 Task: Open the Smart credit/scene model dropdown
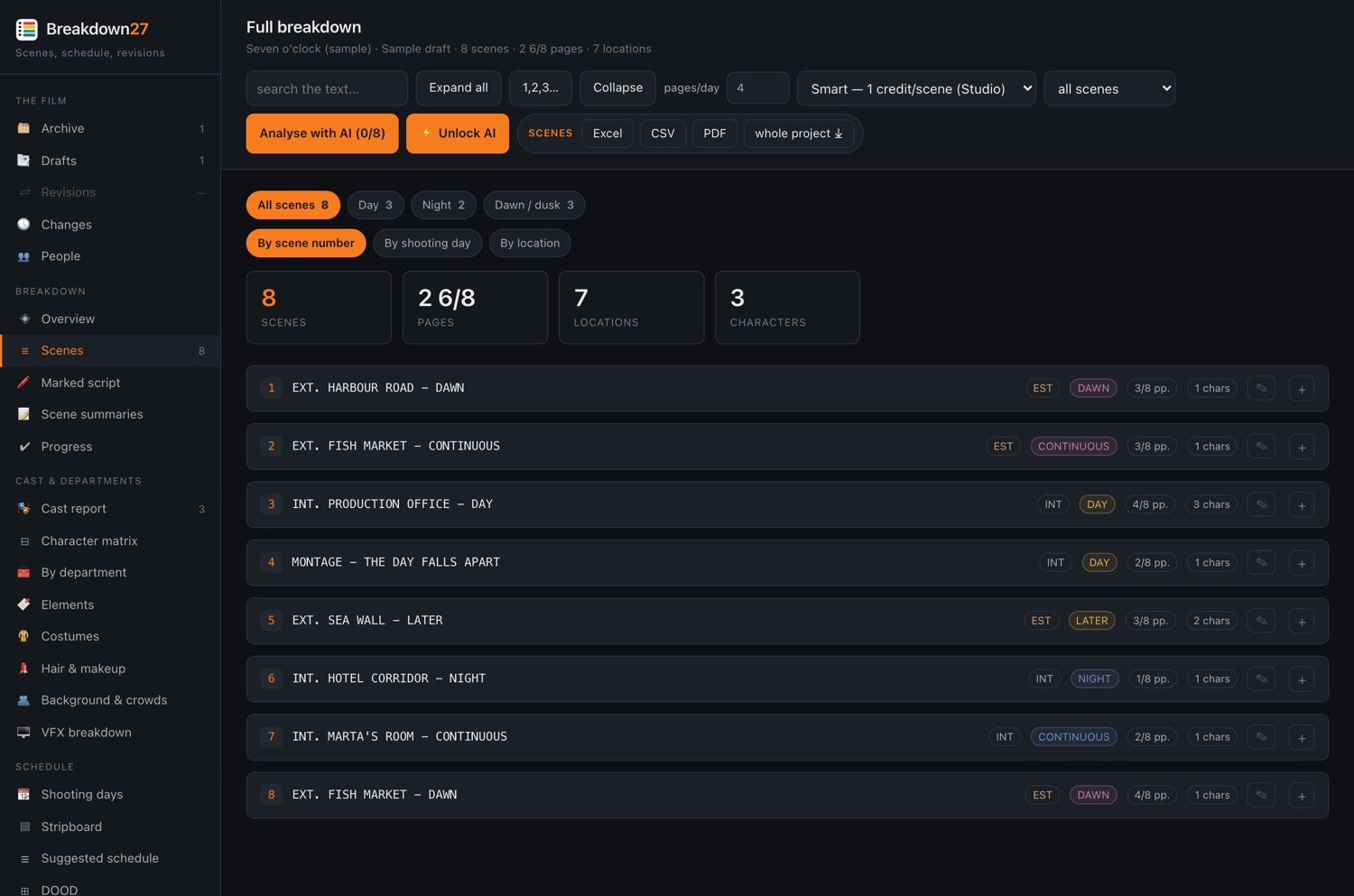916,88
